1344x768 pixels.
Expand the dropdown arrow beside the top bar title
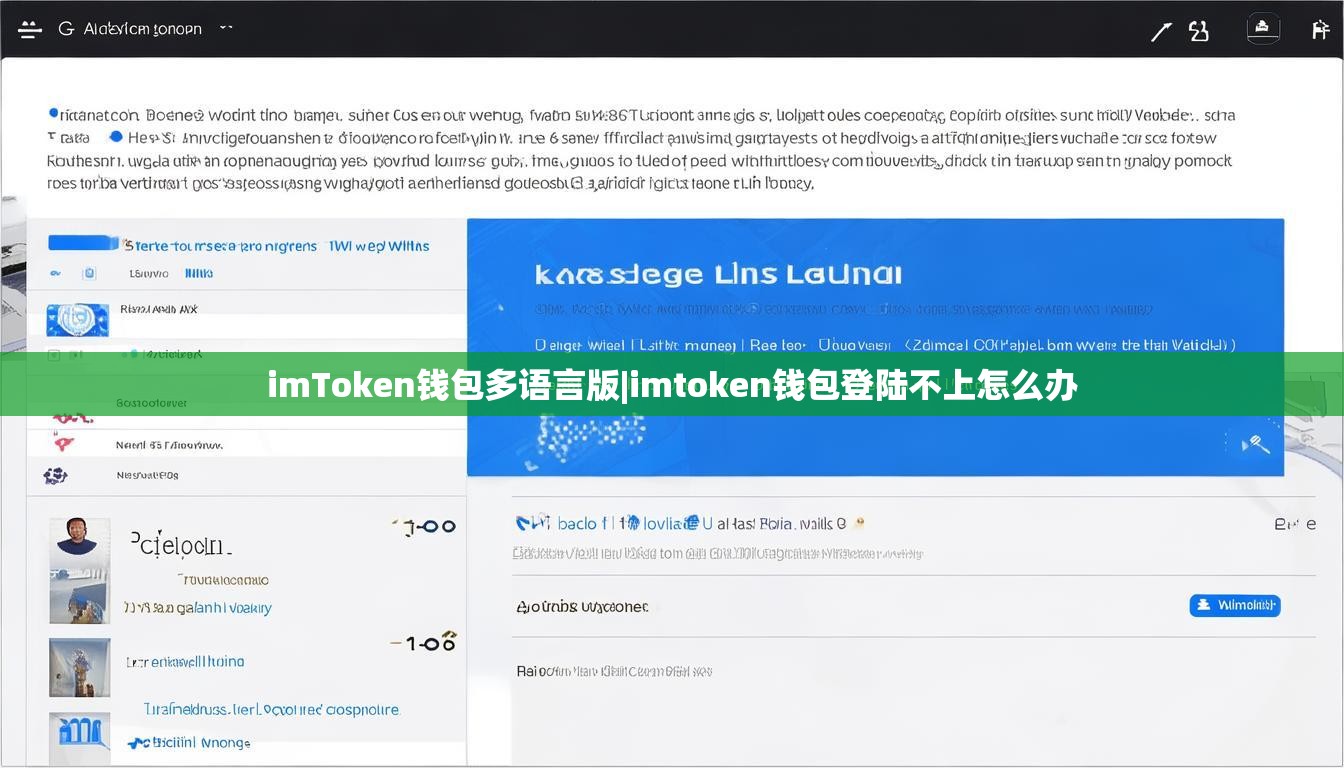[226, 28]
